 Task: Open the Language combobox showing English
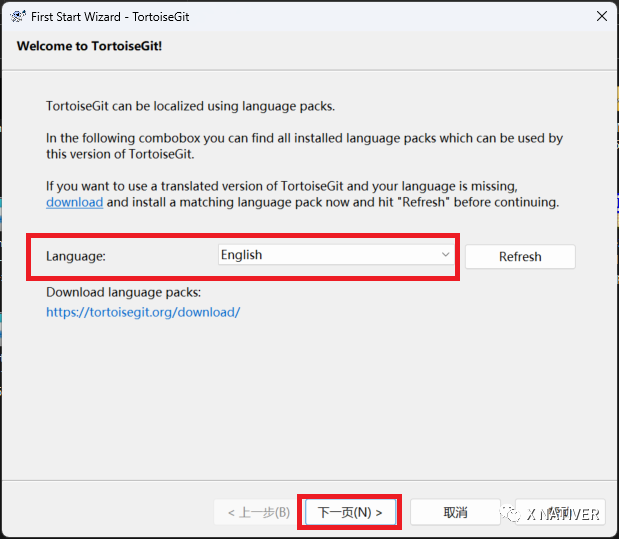tap(336, 255)
